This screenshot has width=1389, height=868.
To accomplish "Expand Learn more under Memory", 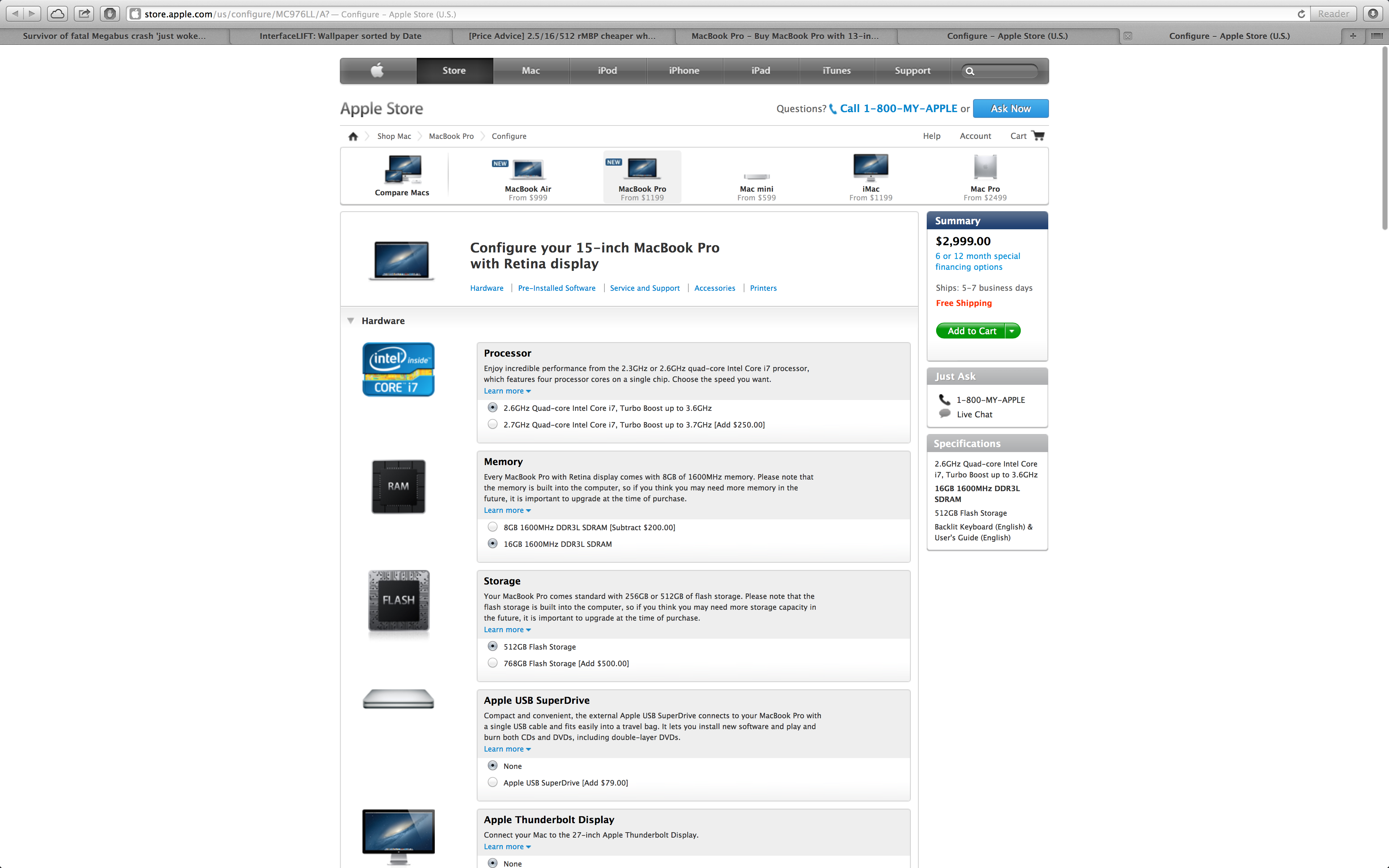I will click(507, 510).
